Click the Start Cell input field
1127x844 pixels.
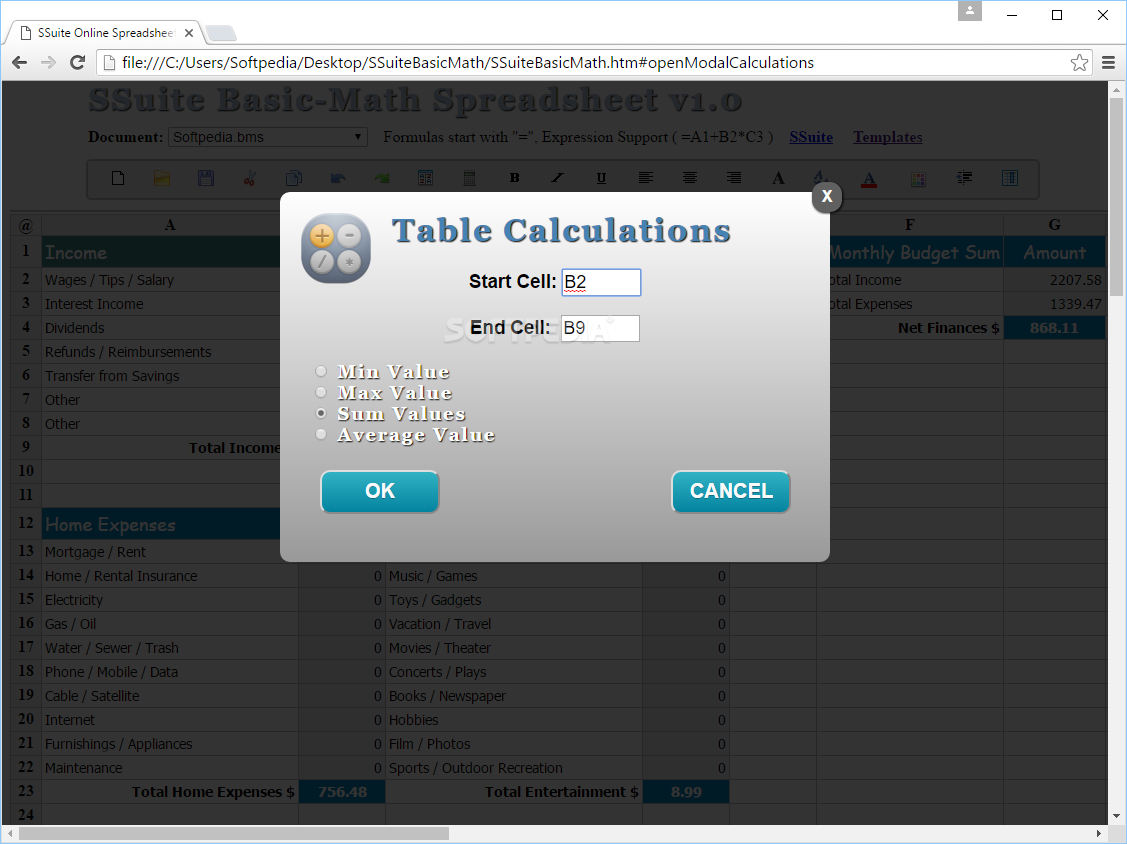601,282
